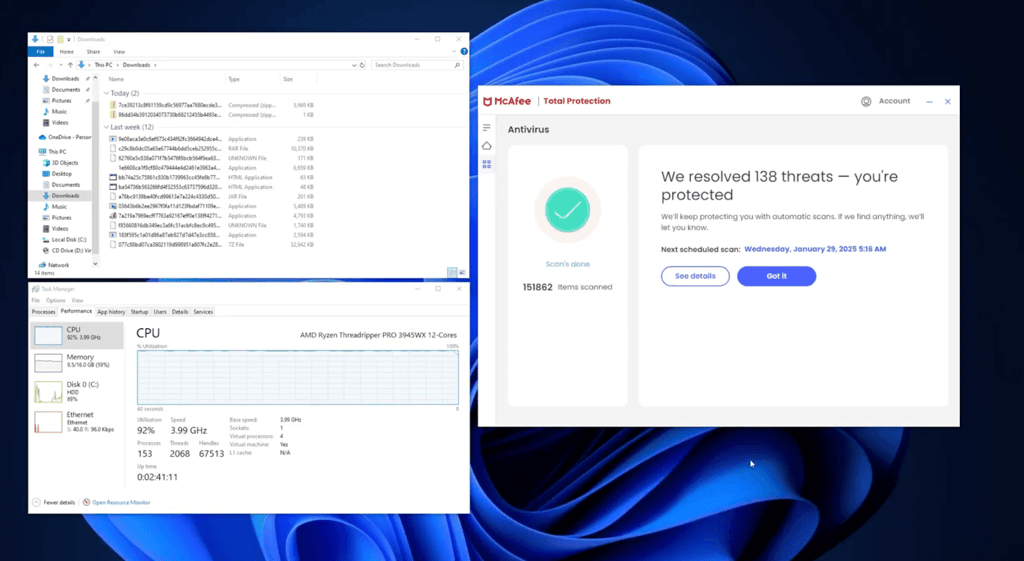Image resolution: width=1024 pixels, height=561 pixels.
Task: Select the RAR File row in Downloads
Action: click(x=212, y=149)
